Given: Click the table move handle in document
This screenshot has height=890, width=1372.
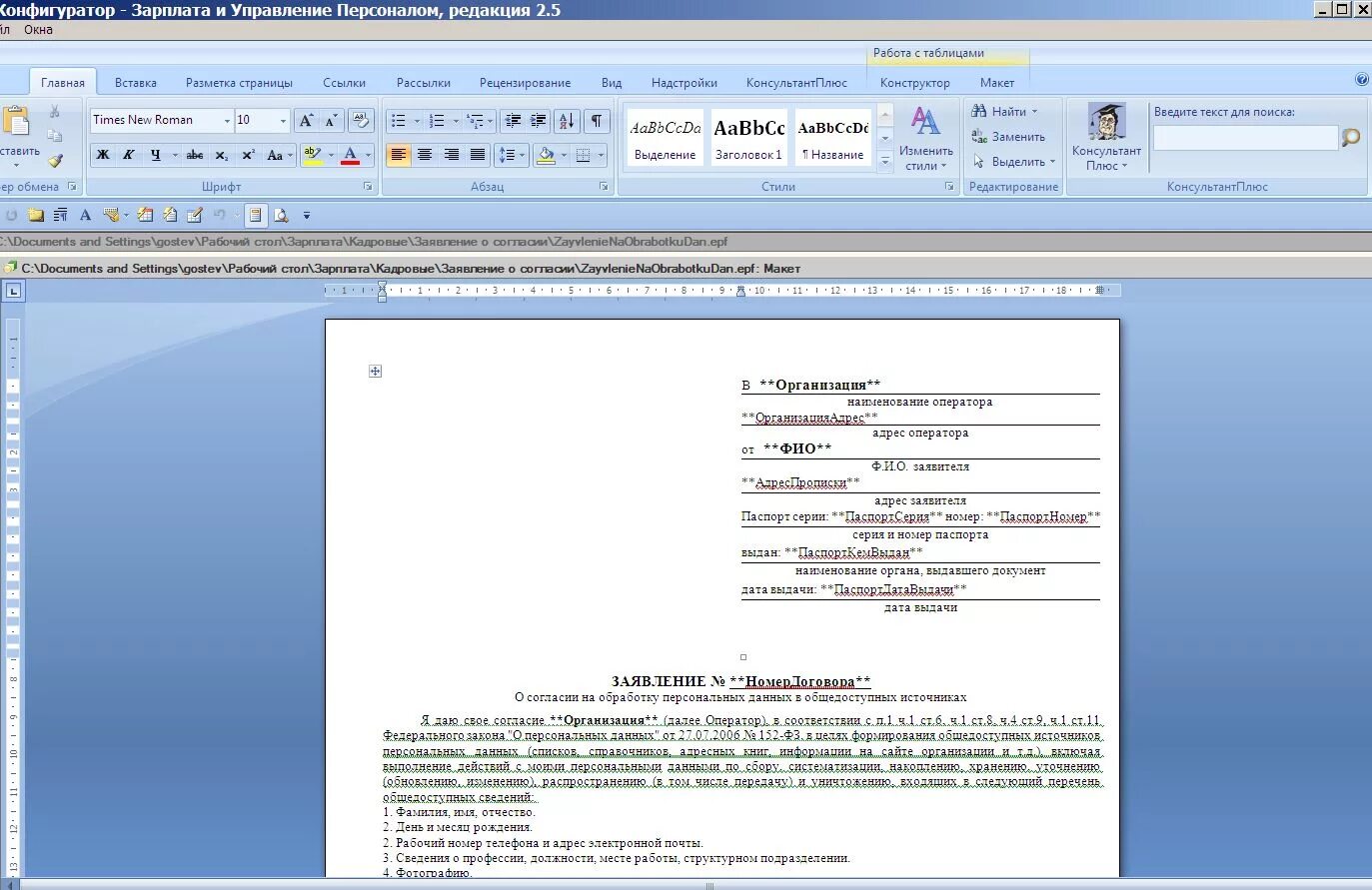Looking at the screenshot, I should click(375, 371).
